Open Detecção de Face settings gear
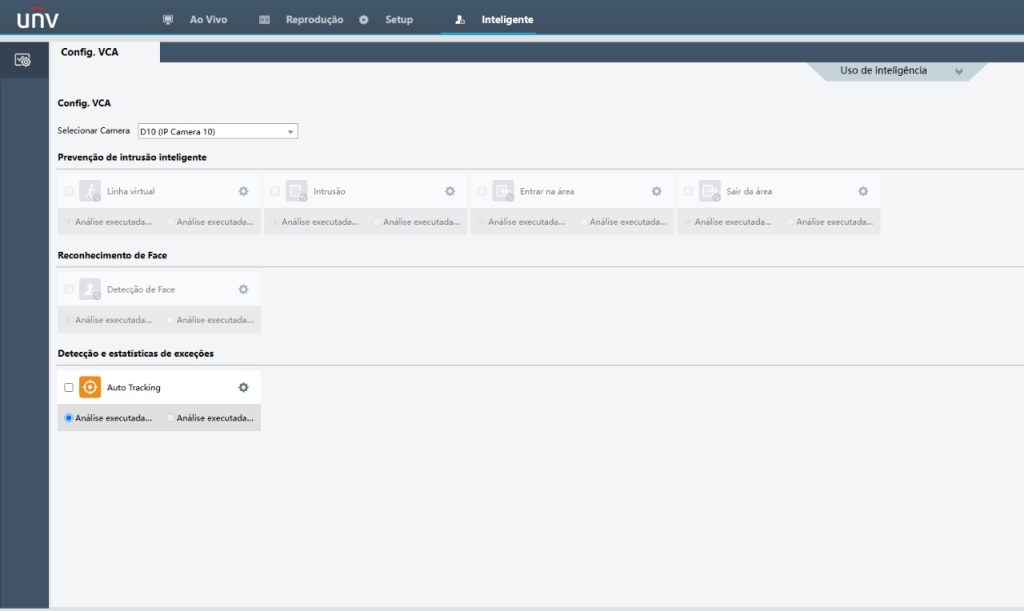 [244, 289]
